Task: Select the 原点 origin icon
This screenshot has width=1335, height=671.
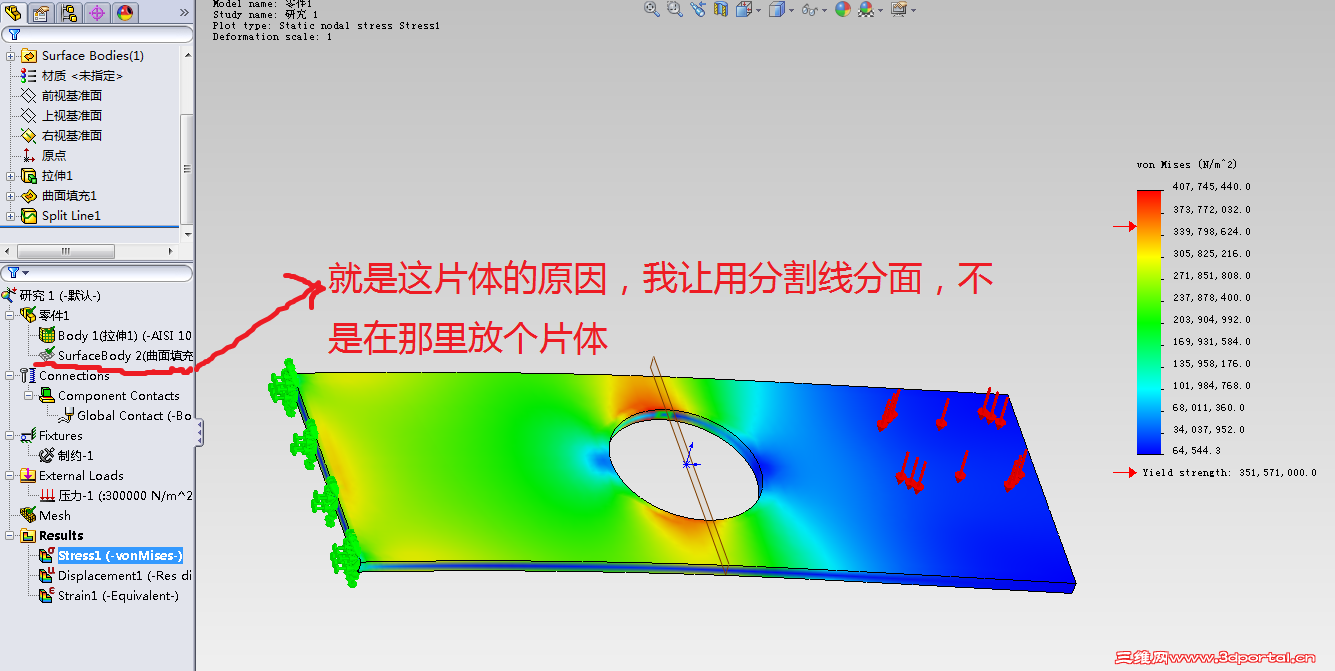Action: point(29,156)
